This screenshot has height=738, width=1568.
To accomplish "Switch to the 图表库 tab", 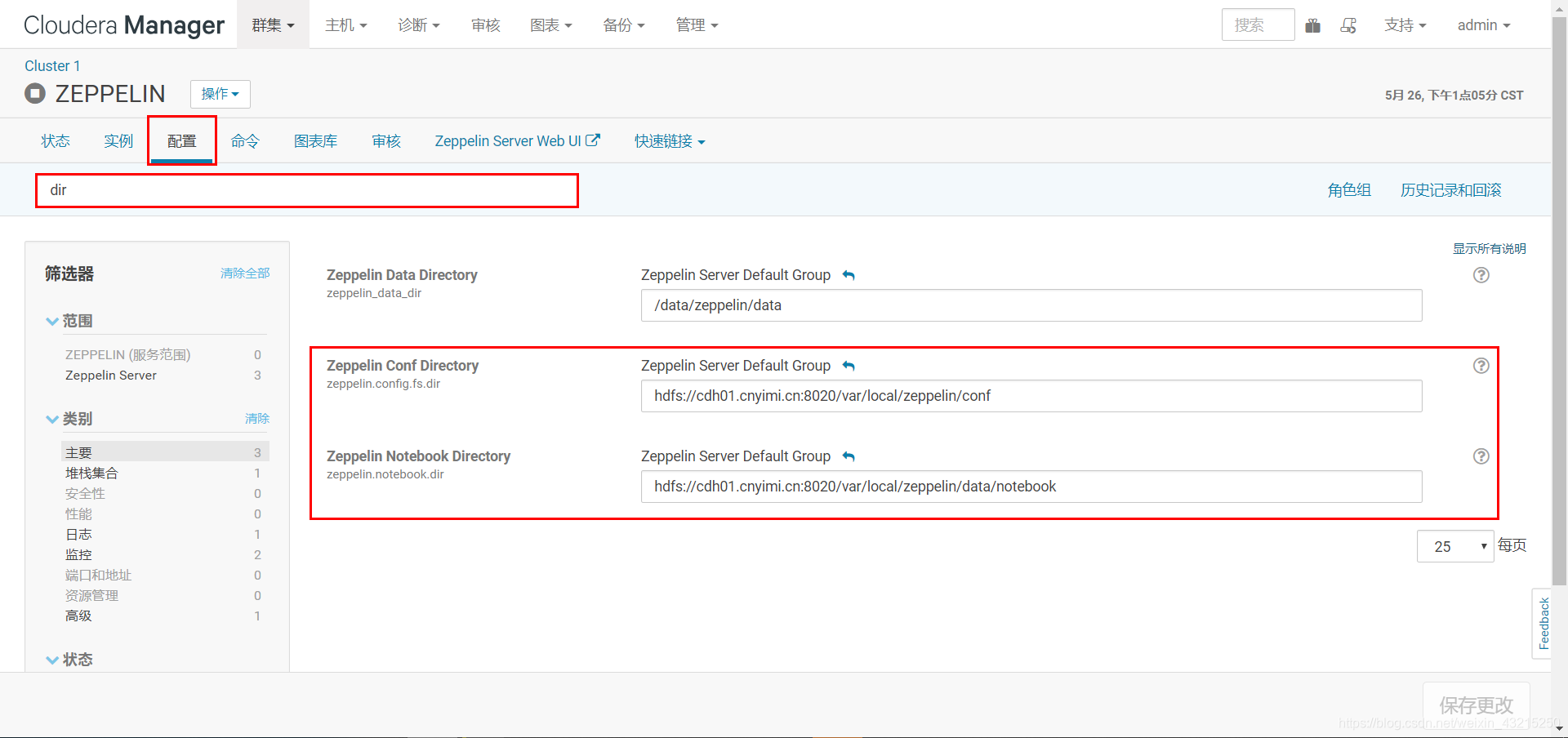I will (315, 141).
